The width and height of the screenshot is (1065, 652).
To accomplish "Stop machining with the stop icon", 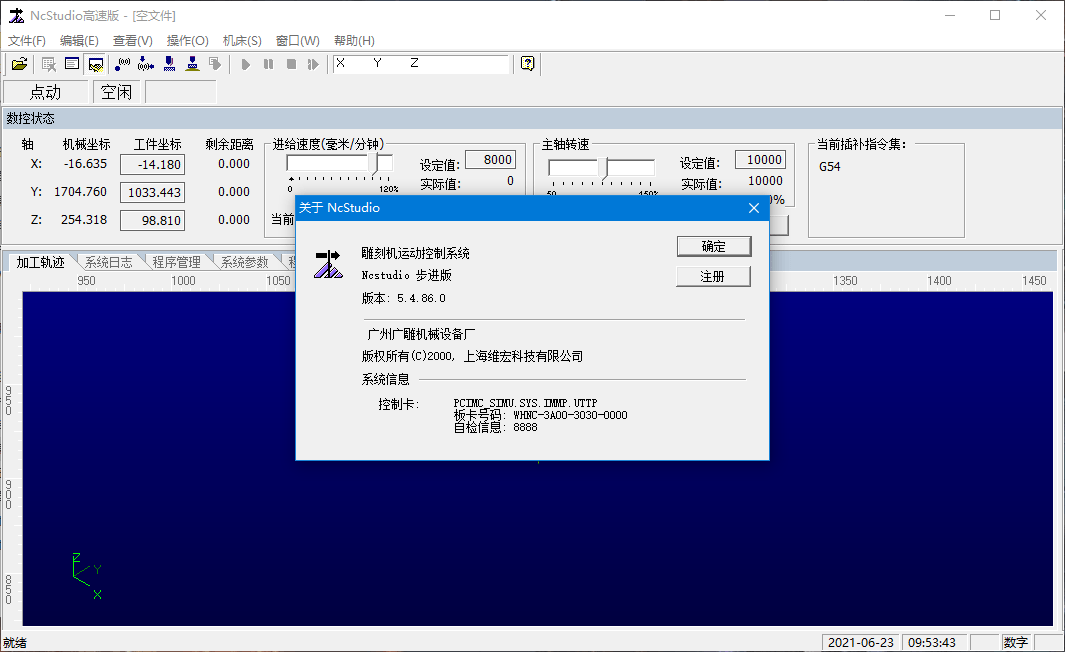I will pyautogui.click(x=291, y=64).
